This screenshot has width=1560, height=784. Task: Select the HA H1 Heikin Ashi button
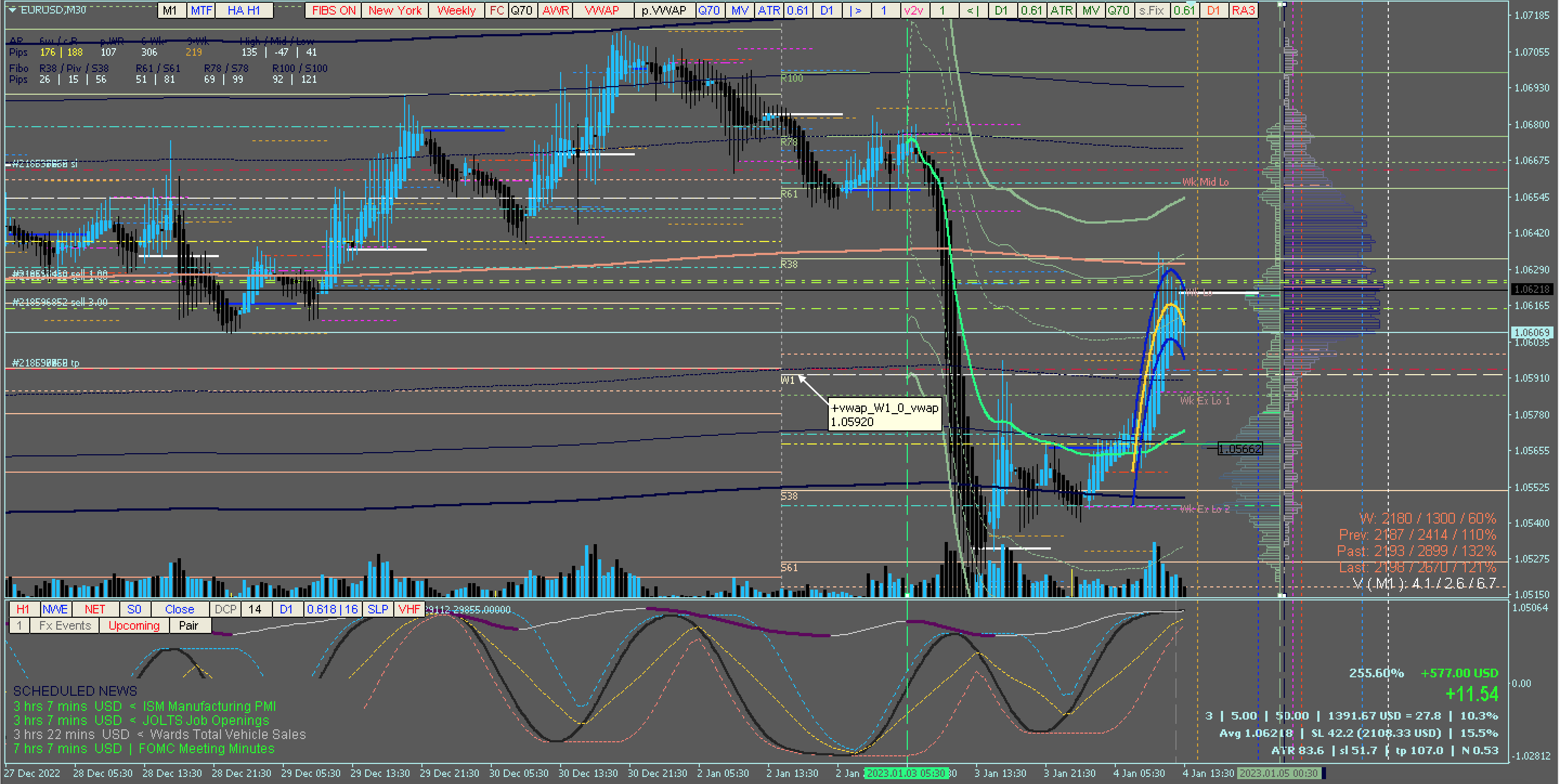point(243,10)
